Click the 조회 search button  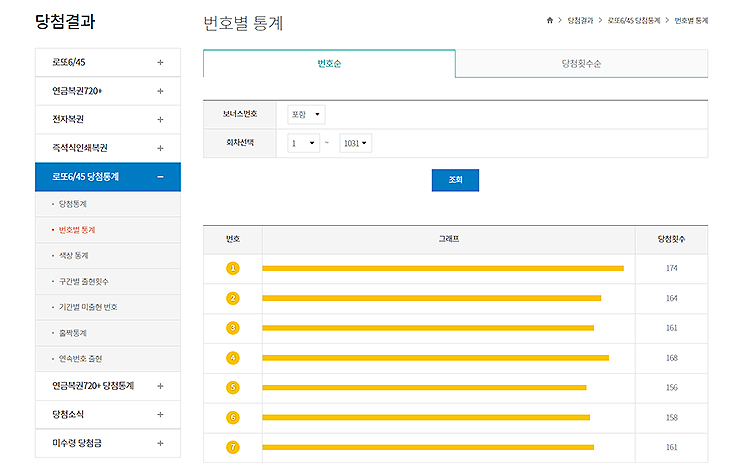(x=455, y=180)
